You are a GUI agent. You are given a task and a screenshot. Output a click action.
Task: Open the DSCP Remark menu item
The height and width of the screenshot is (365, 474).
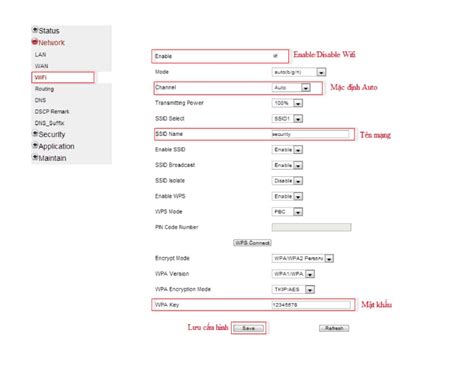pos(52,112)
